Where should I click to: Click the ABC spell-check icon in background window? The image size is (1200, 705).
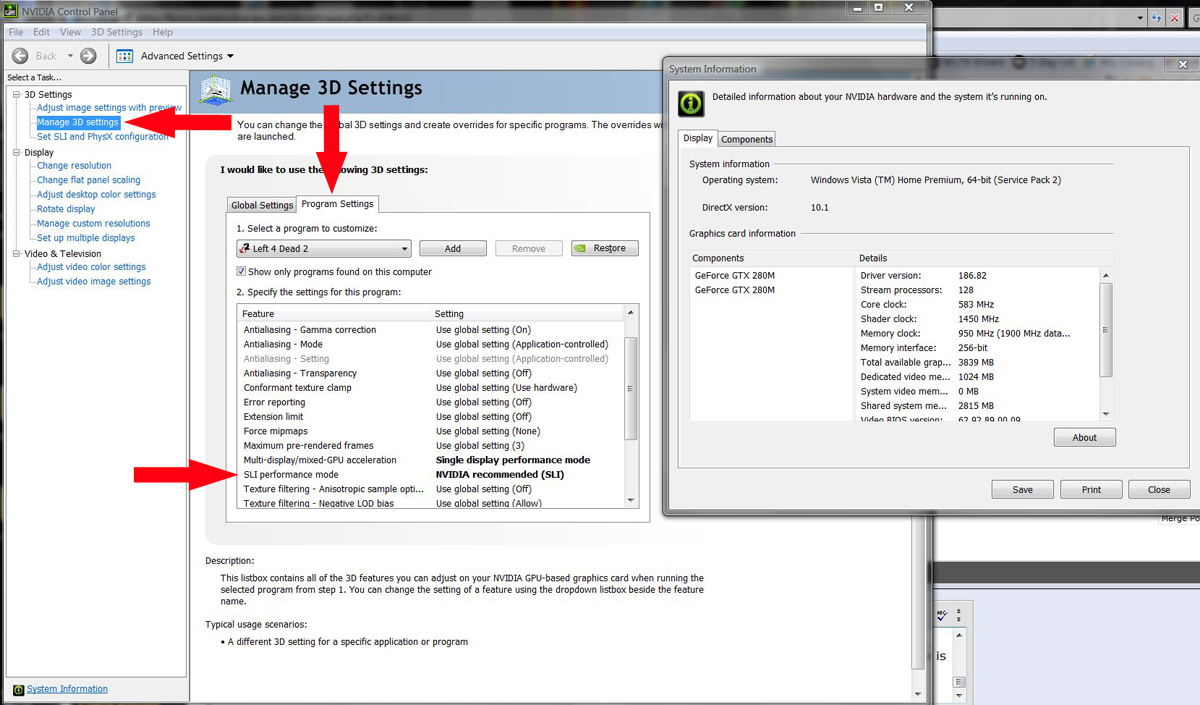click(942, 615)
